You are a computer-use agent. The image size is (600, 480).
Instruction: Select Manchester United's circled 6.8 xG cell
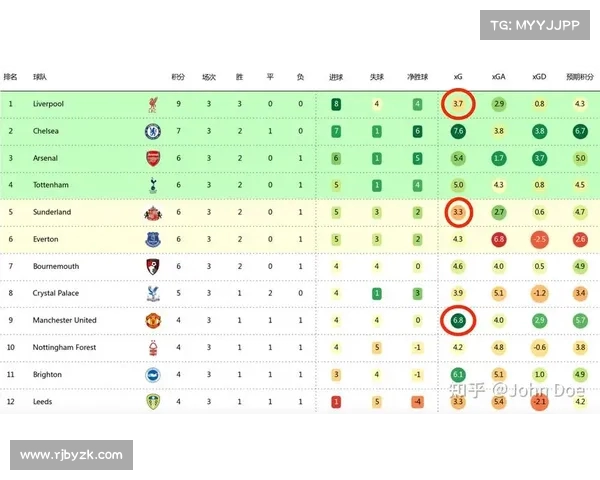coord(458,320)
